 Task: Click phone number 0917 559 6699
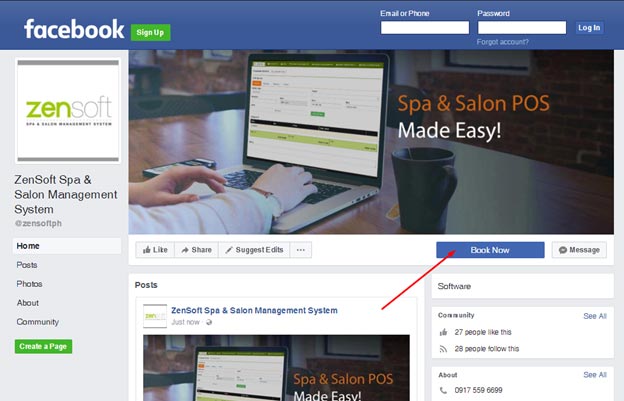click(x=478, y=390)
